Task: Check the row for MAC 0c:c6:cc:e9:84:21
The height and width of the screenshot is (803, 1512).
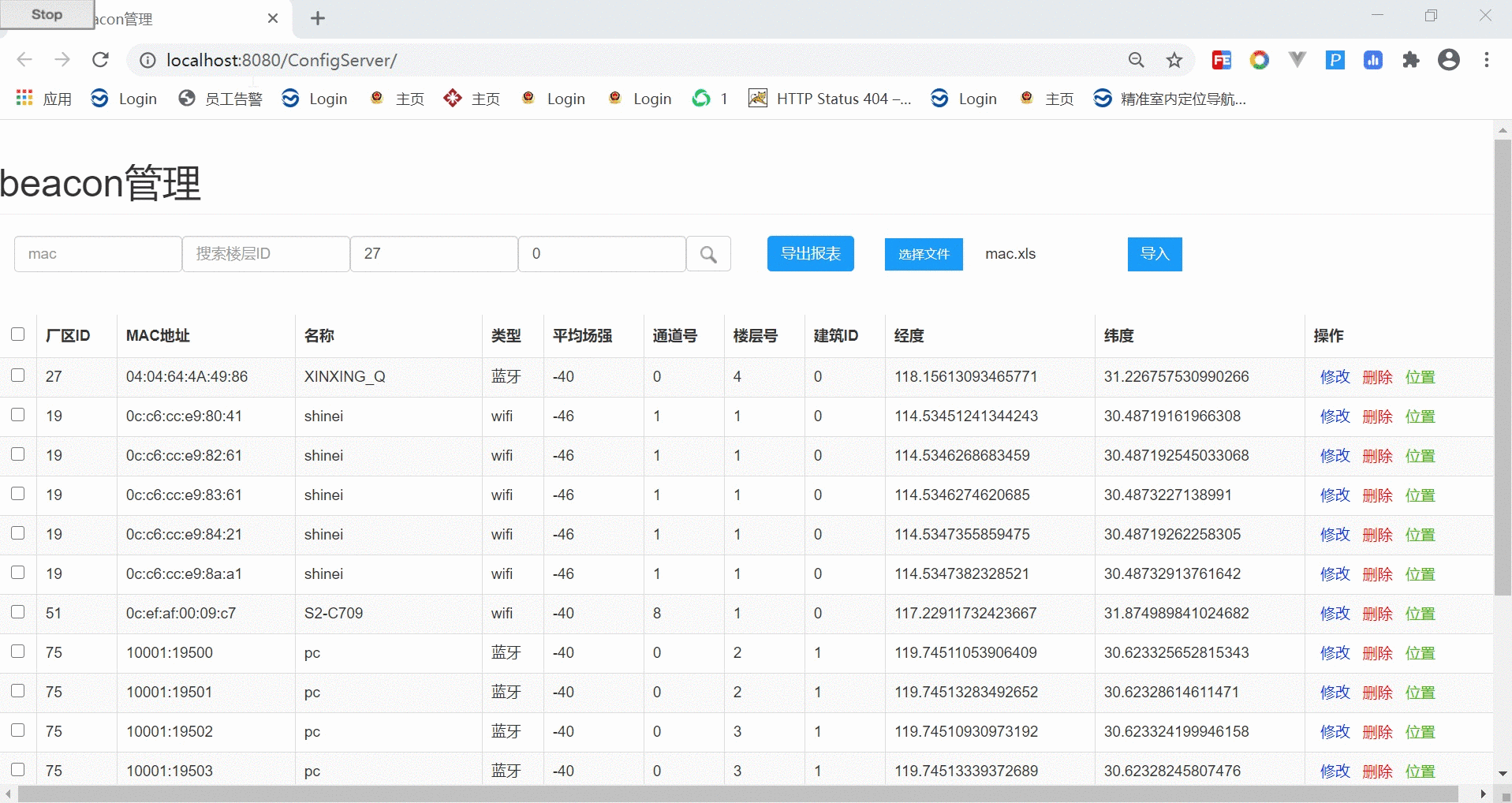Action: pos(18,533)
